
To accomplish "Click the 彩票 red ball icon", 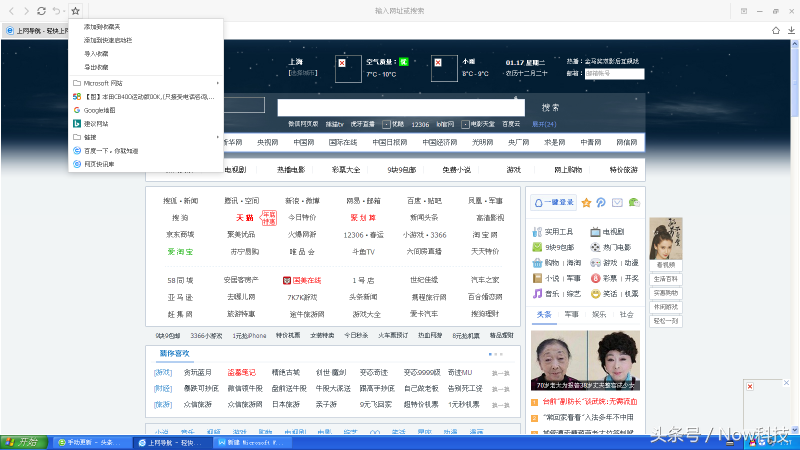I will (595, 278).
